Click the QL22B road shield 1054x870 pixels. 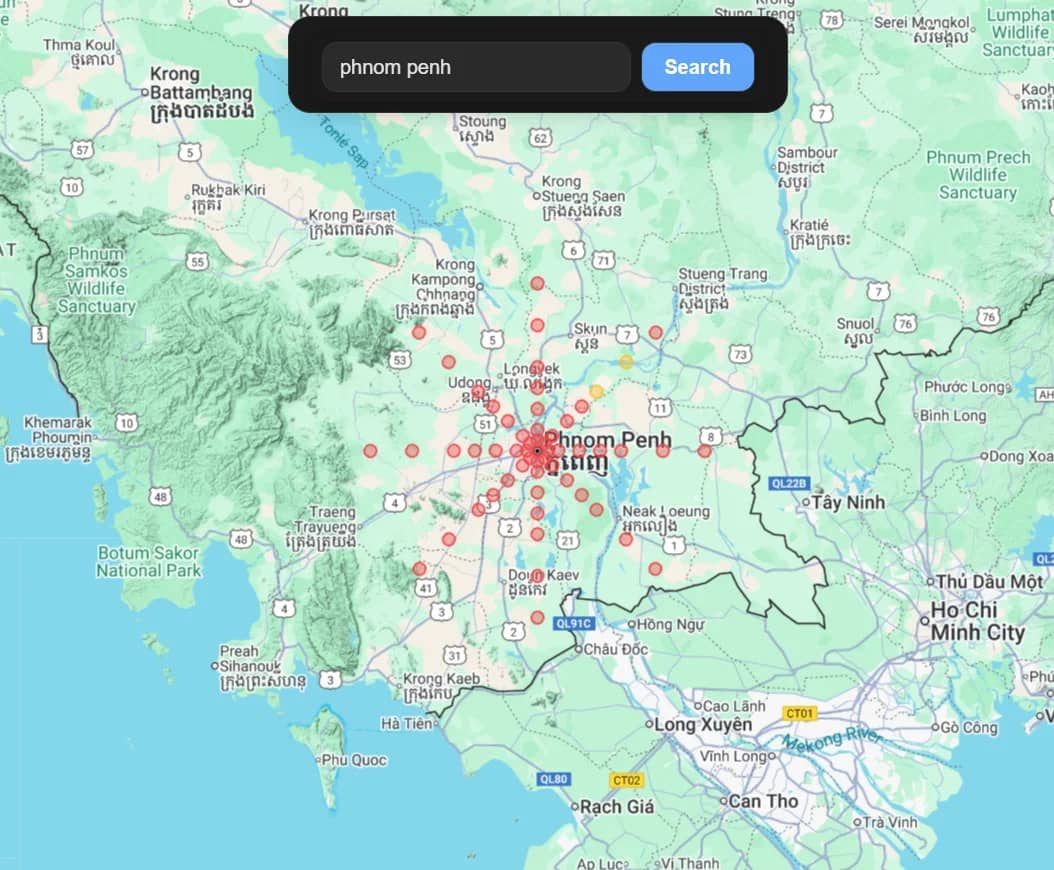(788, 483)
